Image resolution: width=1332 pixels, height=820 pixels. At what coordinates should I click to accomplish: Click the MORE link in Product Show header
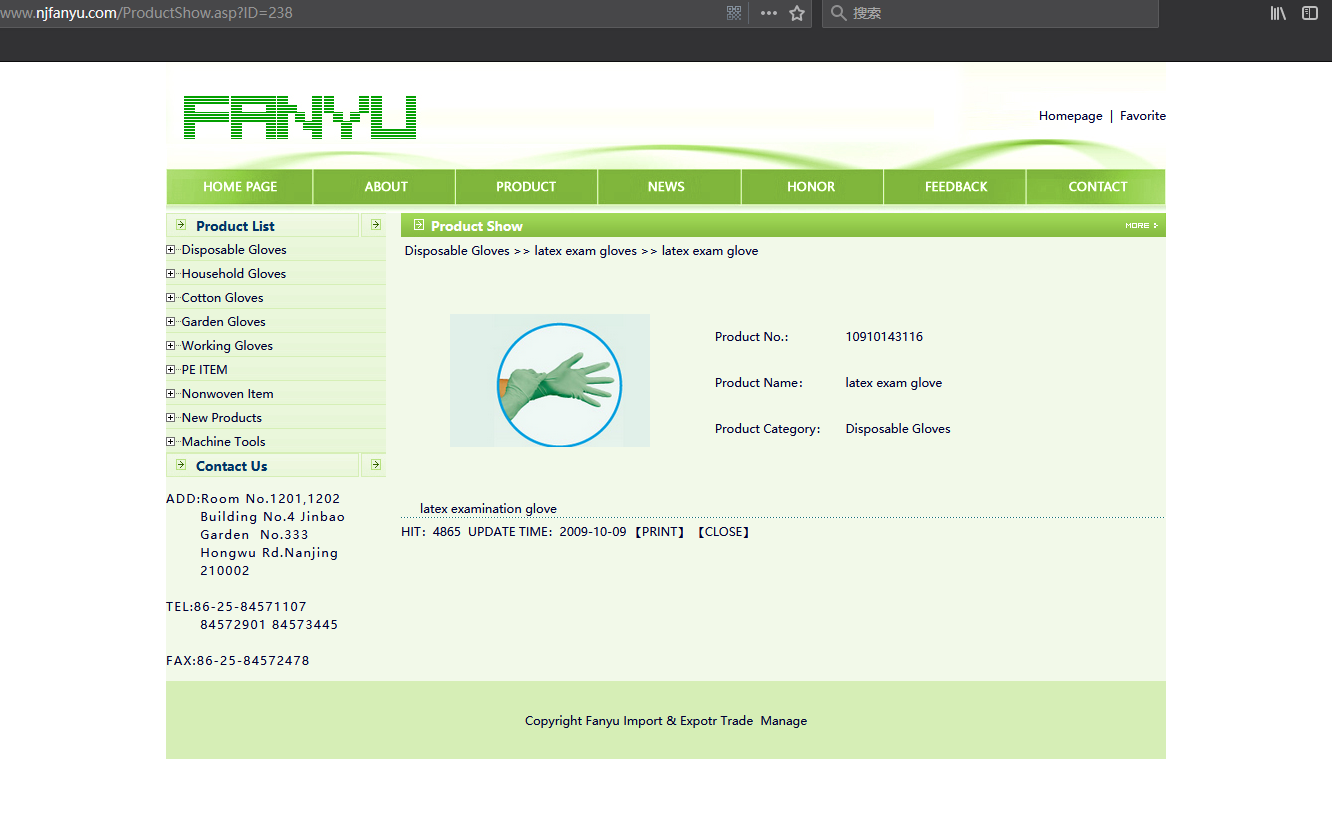coord(1140,226)
